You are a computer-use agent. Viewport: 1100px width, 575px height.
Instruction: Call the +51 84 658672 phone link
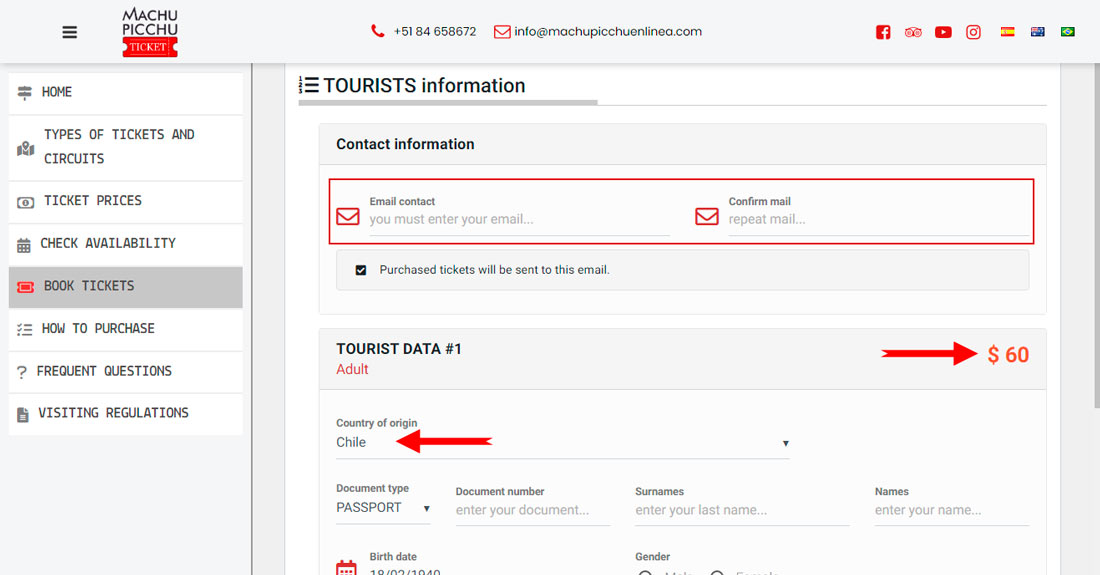pyautogui.click(x=434, y=32)
